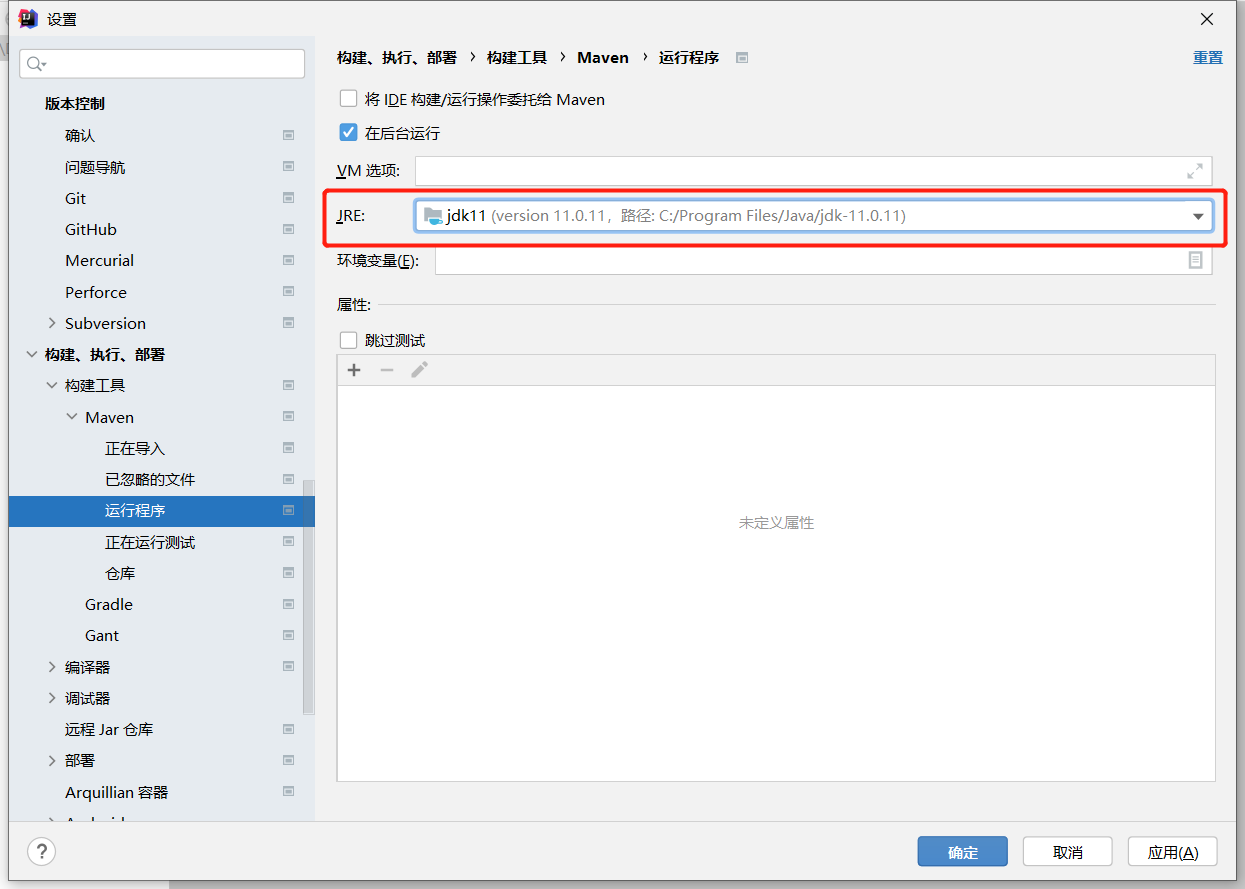This screenshot has width=1245, height=889.
Task: Click the 重置 link
Action: coord(1208,58)
